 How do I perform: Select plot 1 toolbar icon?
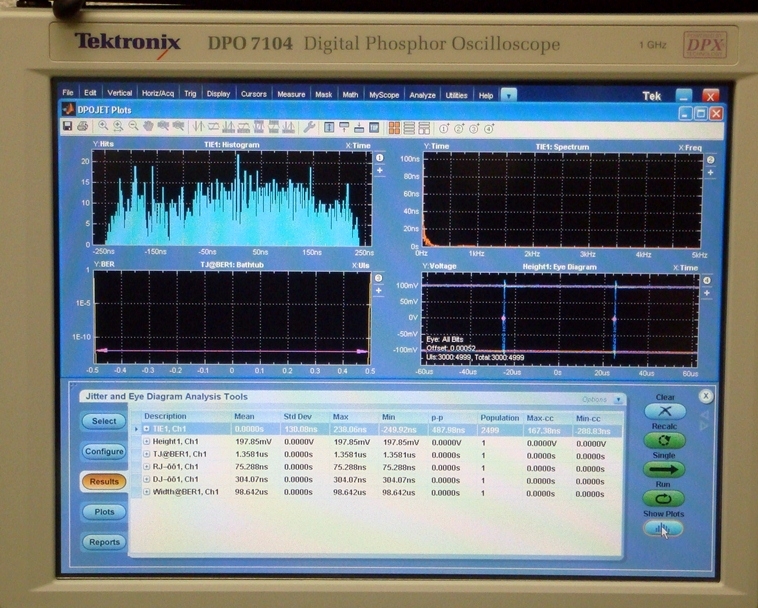pos(444,129)
